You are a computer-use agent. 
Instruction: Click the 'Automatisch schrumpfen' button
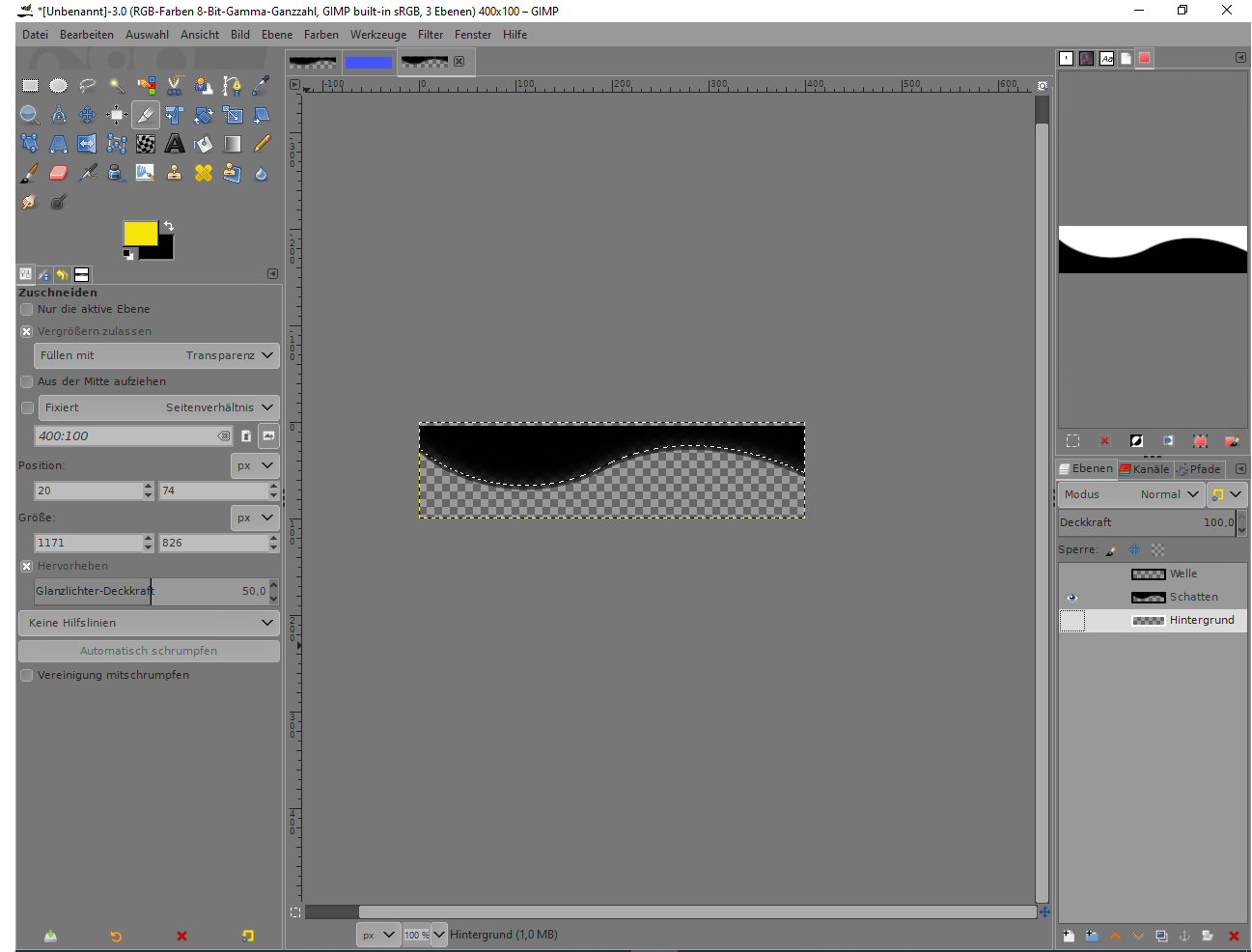150,651
